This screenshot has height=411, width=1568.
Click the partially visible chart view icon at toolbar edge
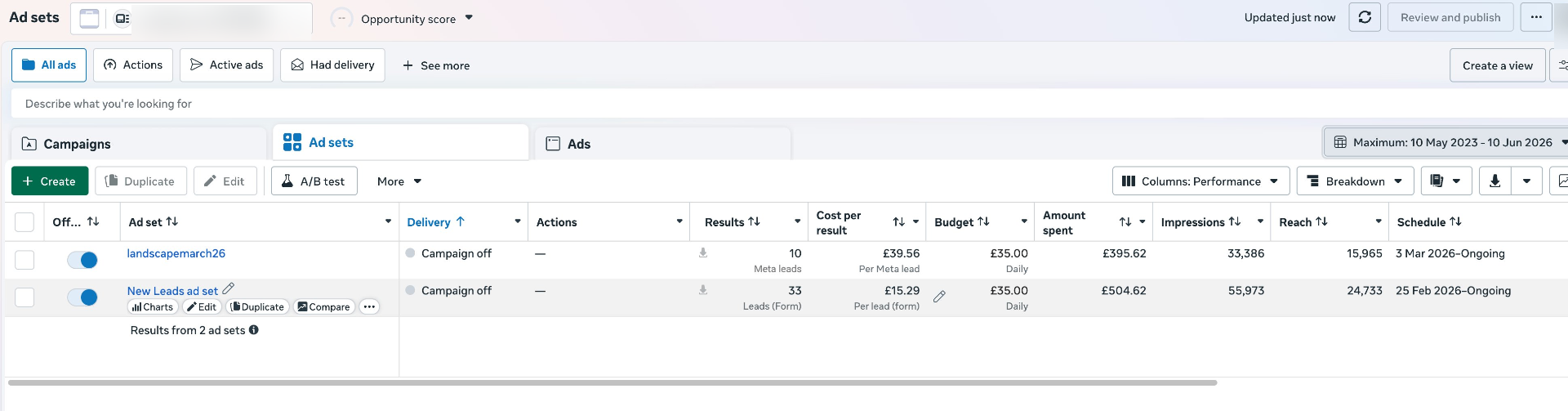point(1560,181)
